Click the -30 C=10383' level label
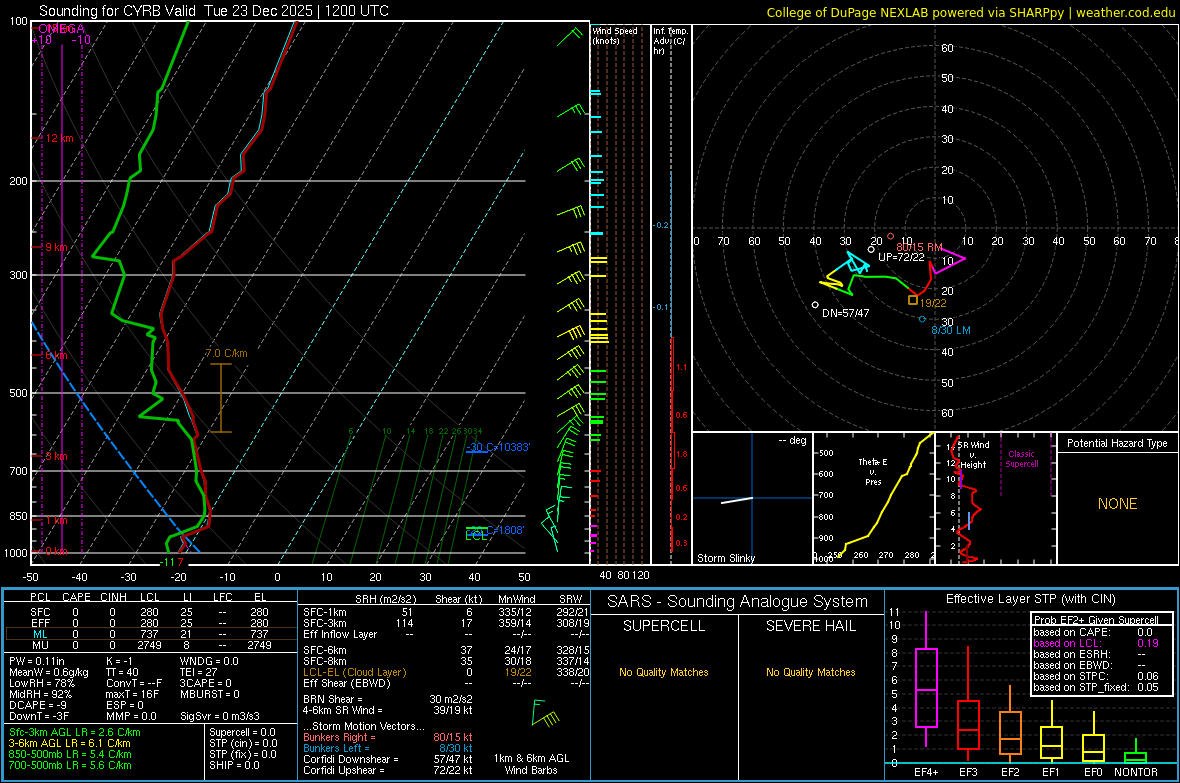The width and height of the screenshot is (1180, 783). [x=498, y=447]
